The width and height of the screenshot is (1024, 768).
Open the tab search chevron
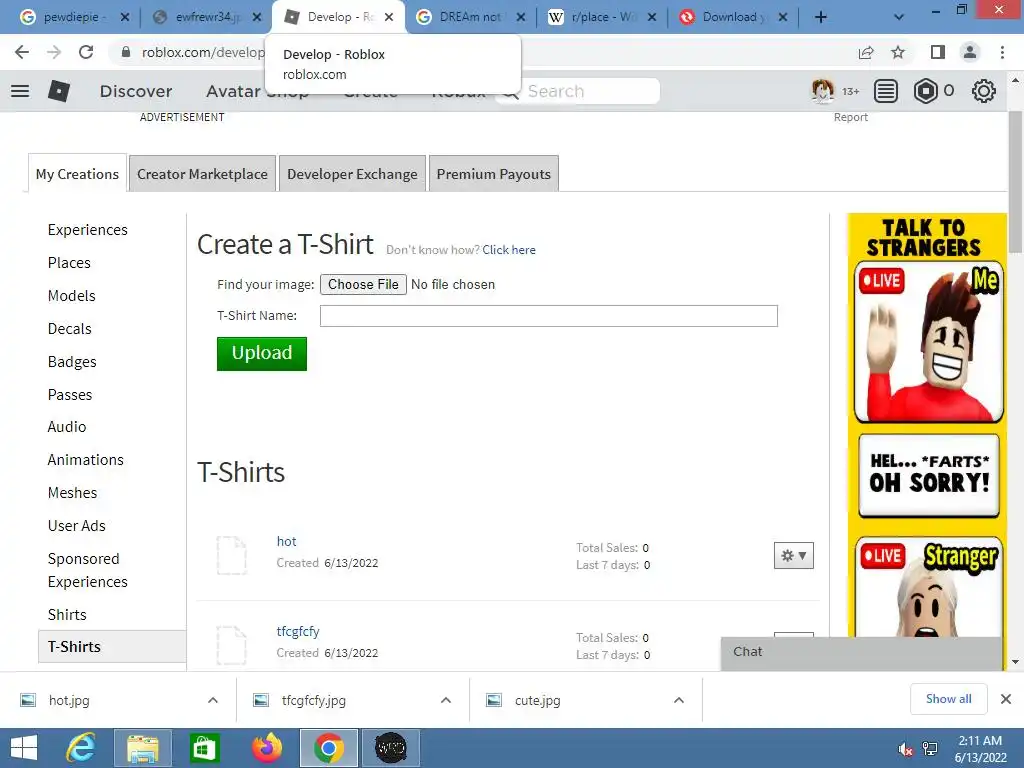point(899,18)
